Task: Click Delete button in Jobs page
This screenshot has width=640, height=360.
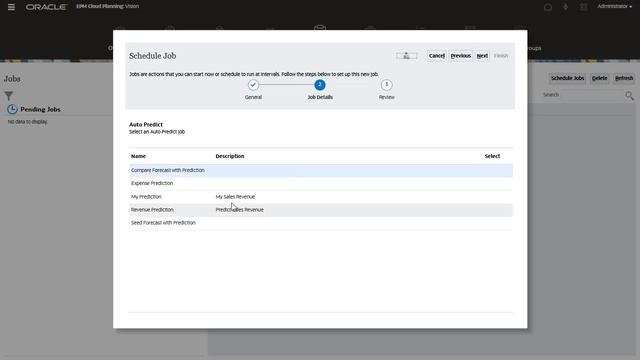Action: tap(599, 78)
